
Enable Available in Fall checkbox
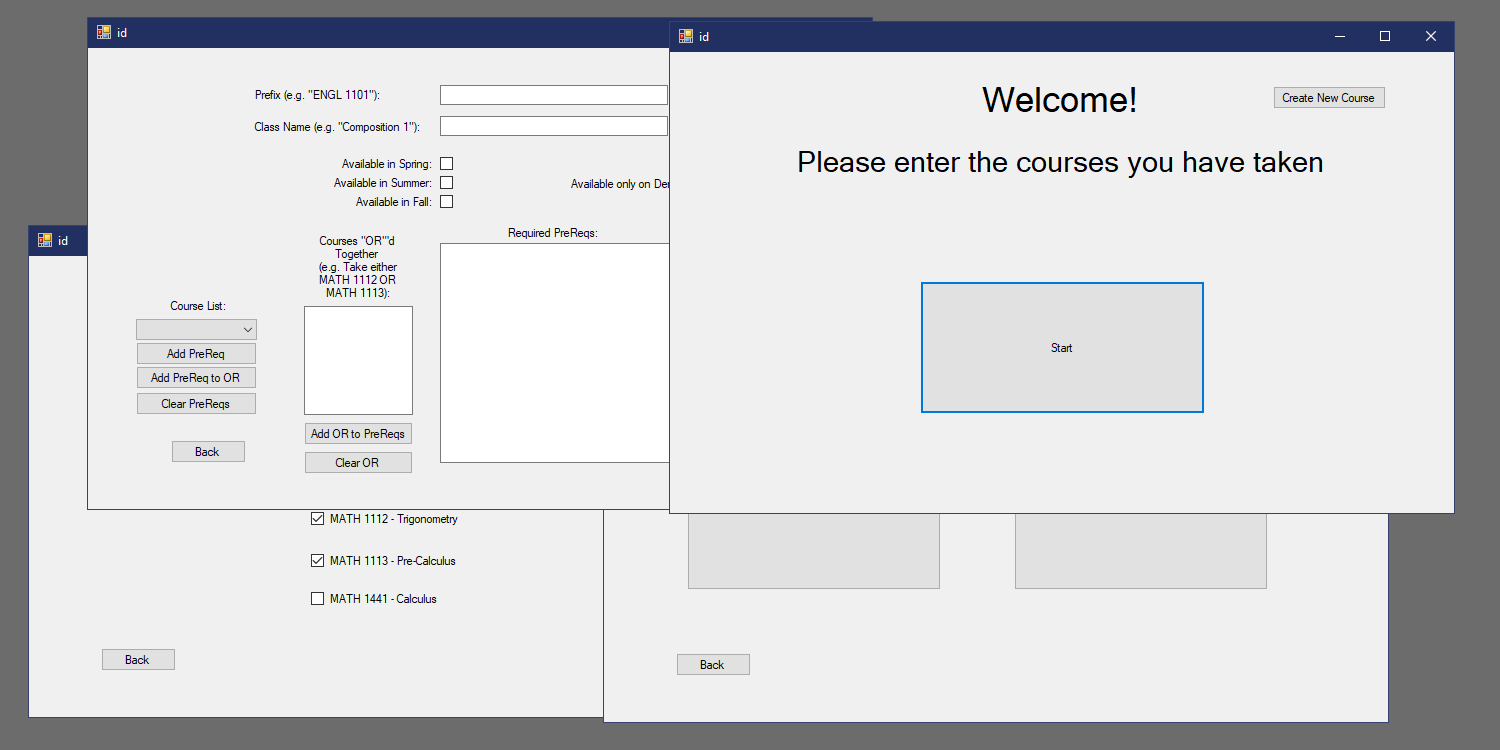(447, 202)
